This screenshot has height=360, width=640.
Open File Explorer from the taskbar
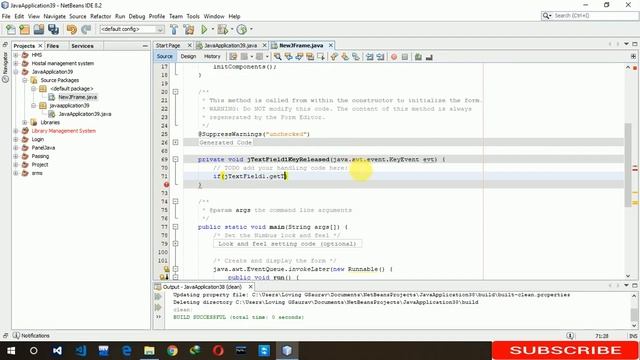point(149,351)
